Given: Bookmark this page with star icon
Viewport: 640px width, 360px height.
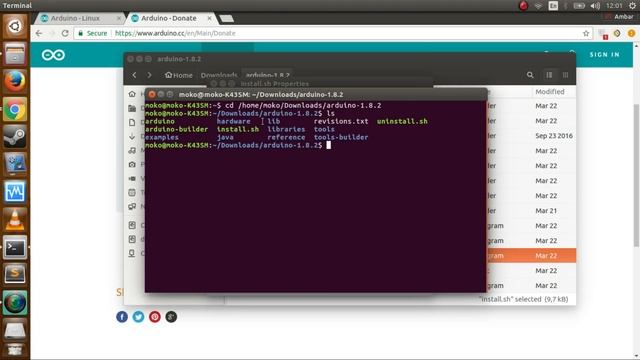Looking at the screenshot, I should pyautogui.click(x=586, y=33).
